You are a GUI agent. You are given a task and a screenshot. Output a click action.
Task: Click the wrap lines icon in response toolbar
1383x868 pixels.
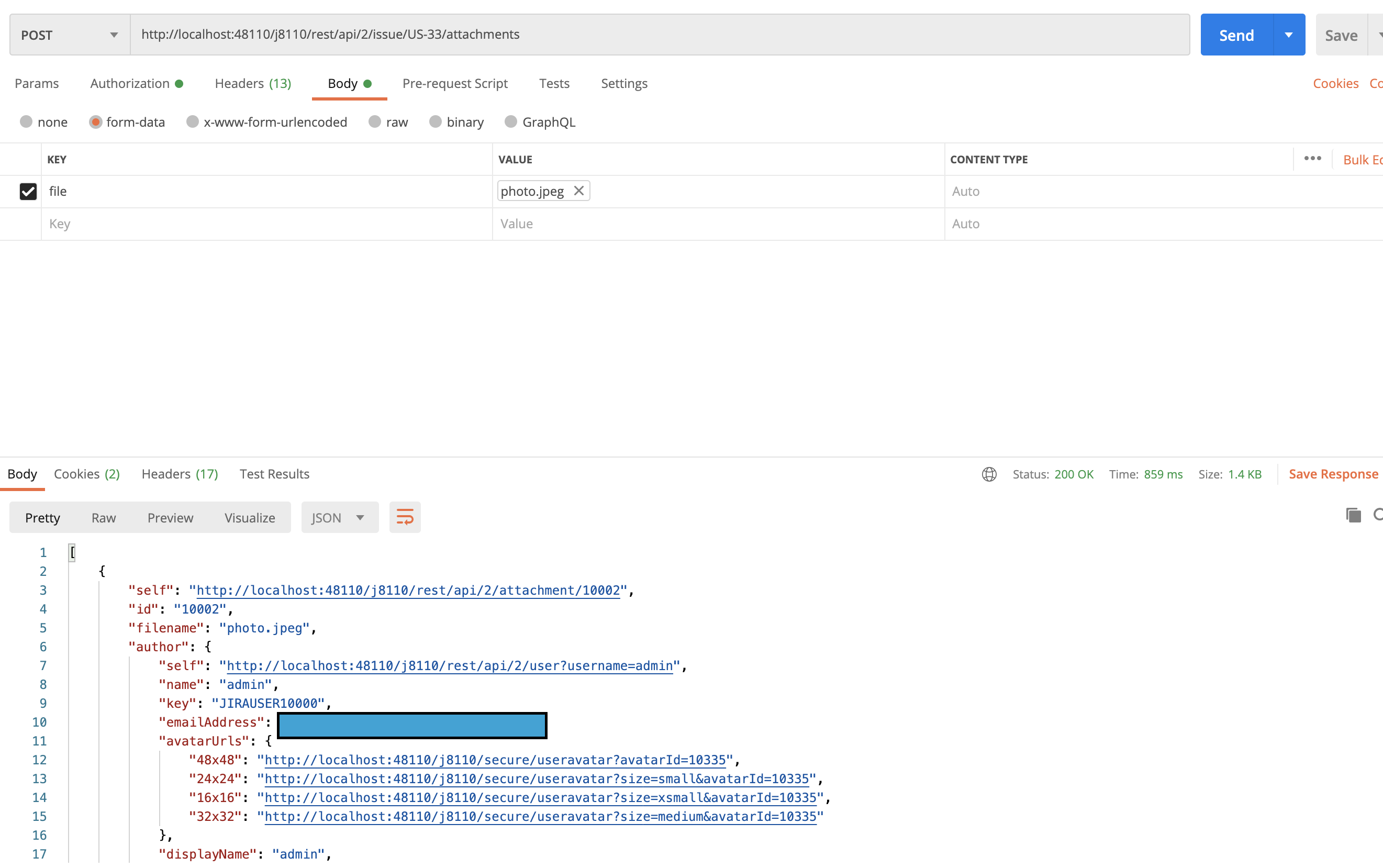tap(405, 517)
